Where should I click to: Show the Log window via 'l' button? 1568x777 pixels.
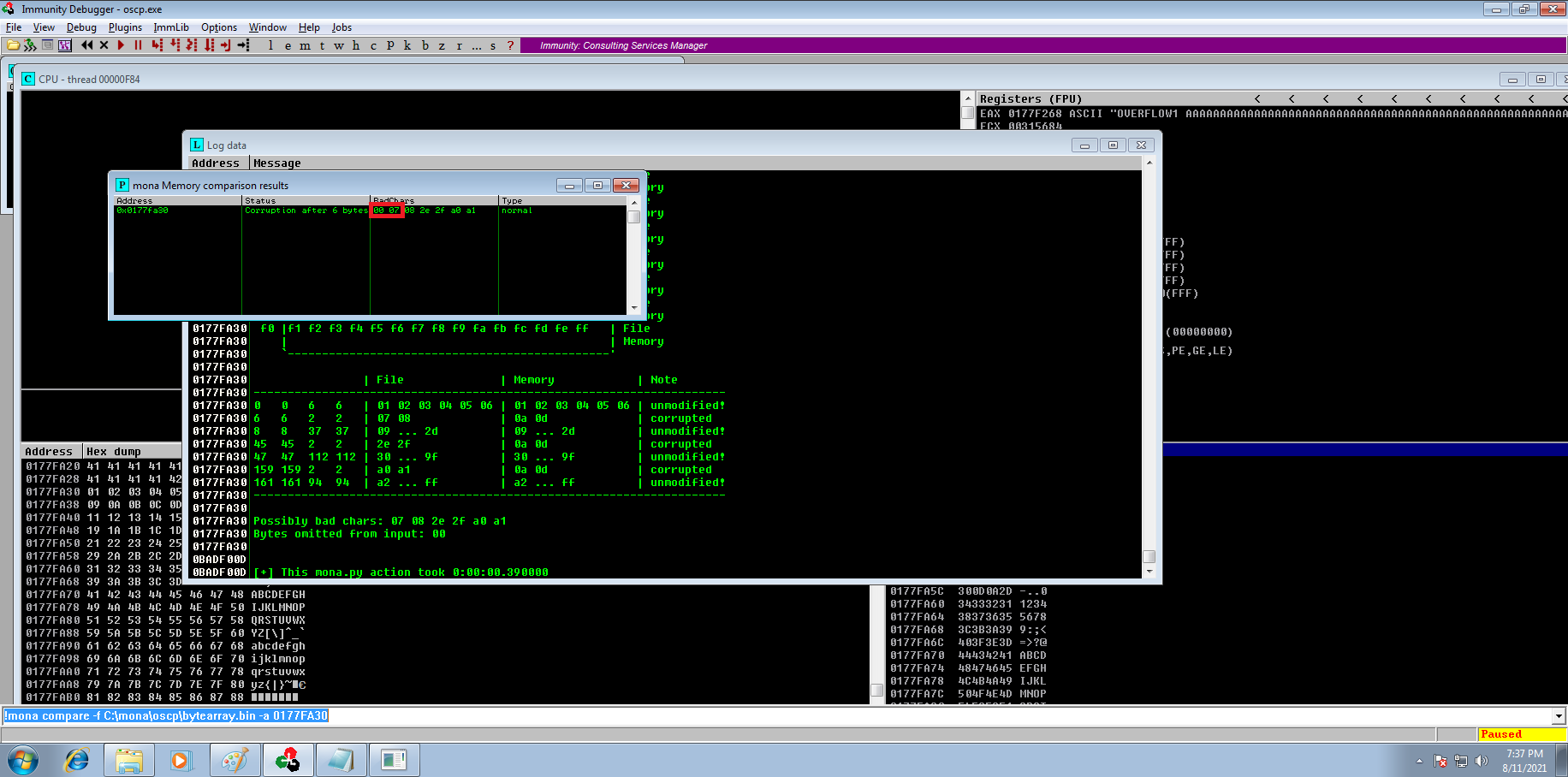(270, 45)
